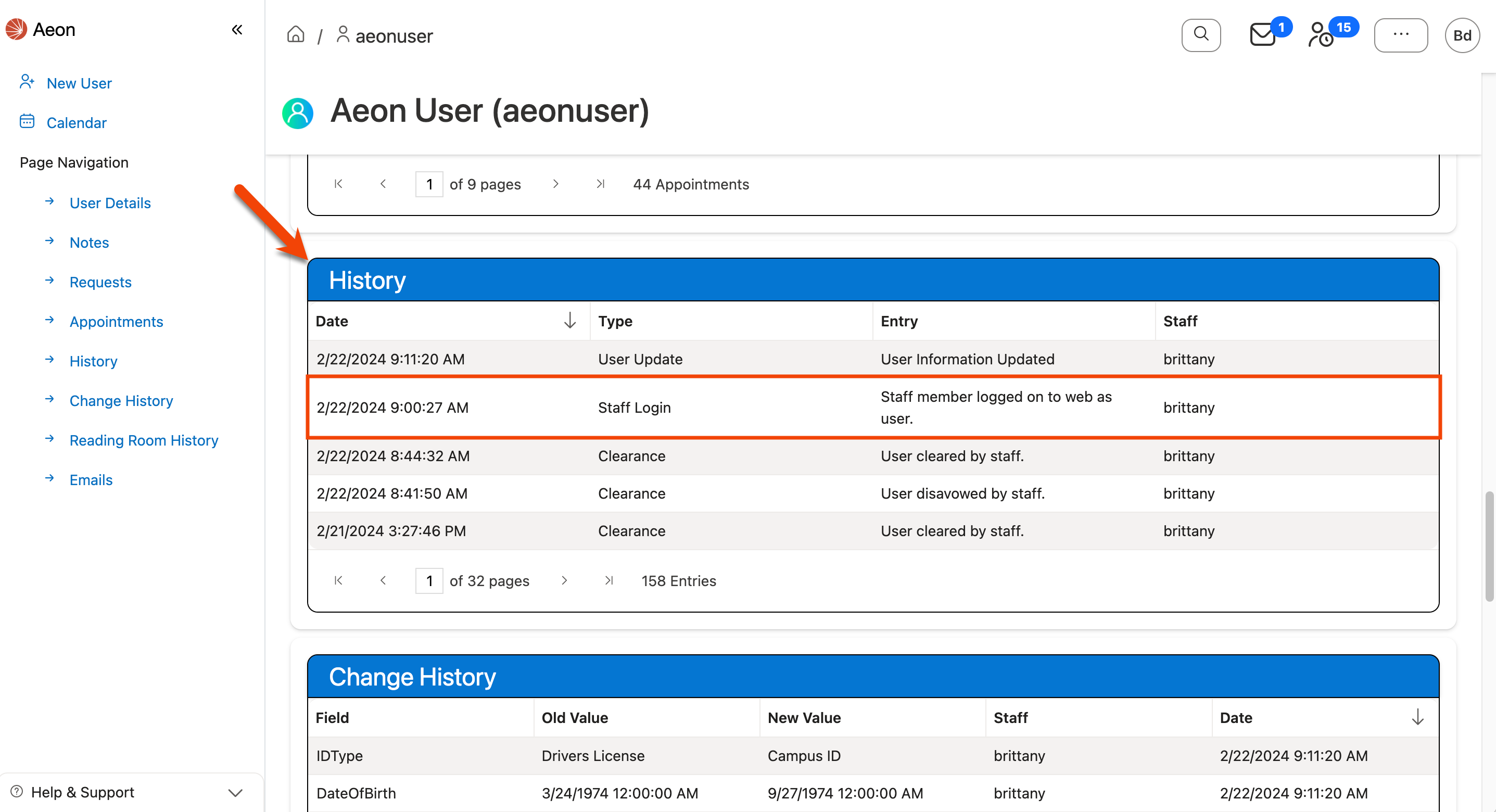Open New User with person-plus icon

(x=79, y=83)
